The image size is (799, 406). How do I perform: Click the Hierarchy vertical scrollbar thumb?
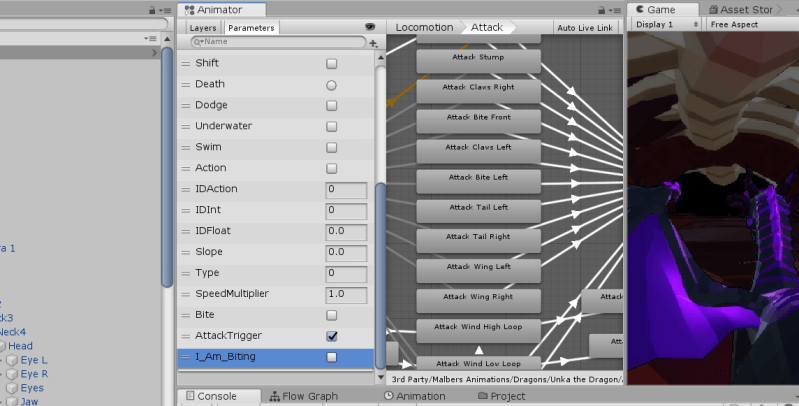pyautogui.click(x=167, y=167)
